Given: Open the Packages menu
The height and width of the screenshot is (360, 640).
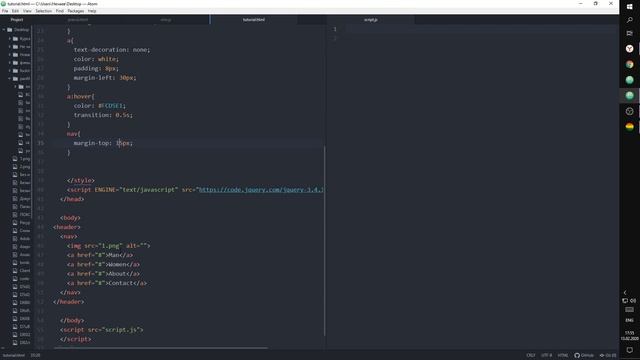Looking at the screenshot, I should 76,11.
